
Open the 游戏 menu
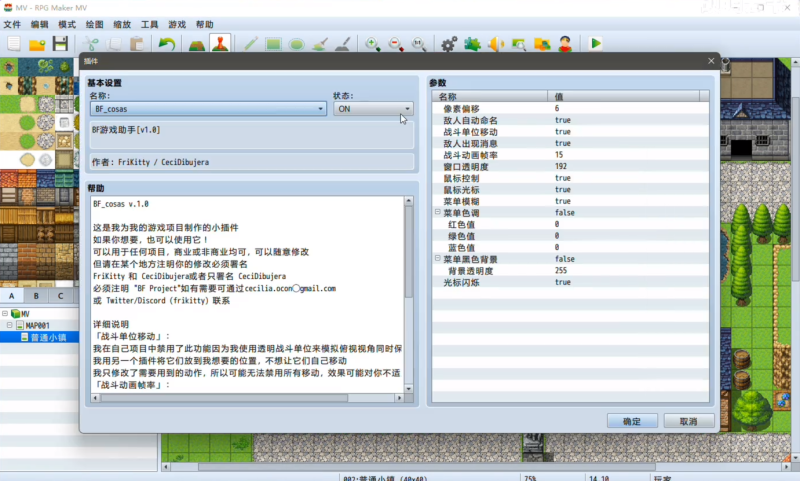[177, 24]
